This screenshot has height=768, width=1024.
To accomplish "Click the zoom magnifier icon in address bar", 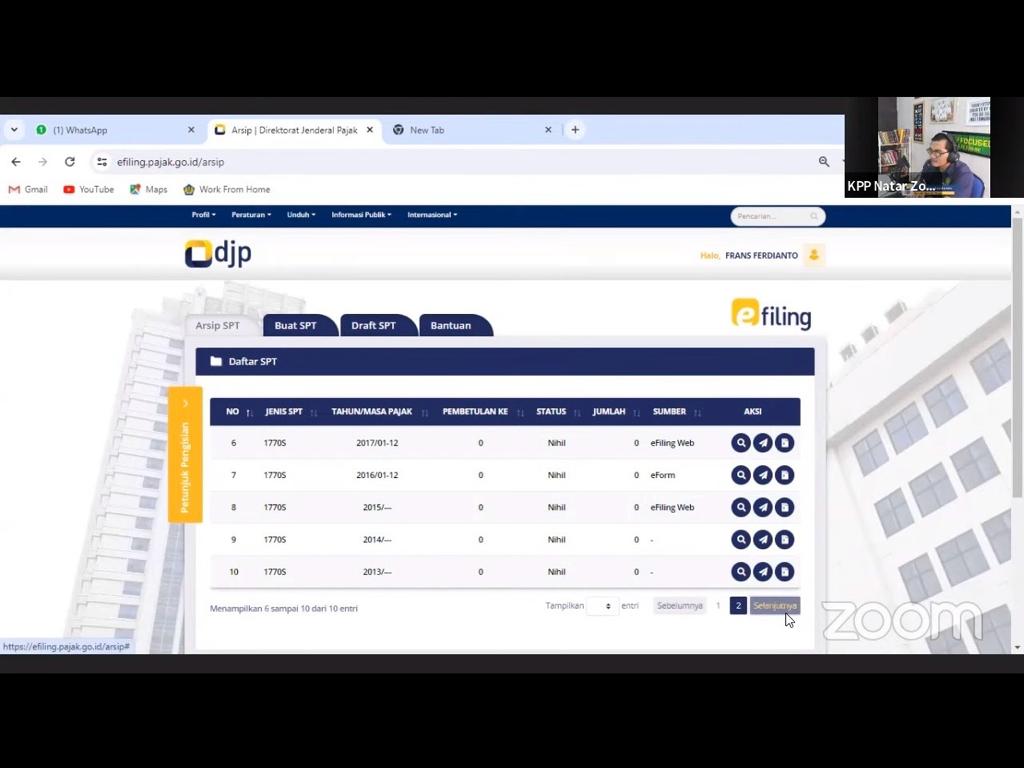I will (824, 162).
